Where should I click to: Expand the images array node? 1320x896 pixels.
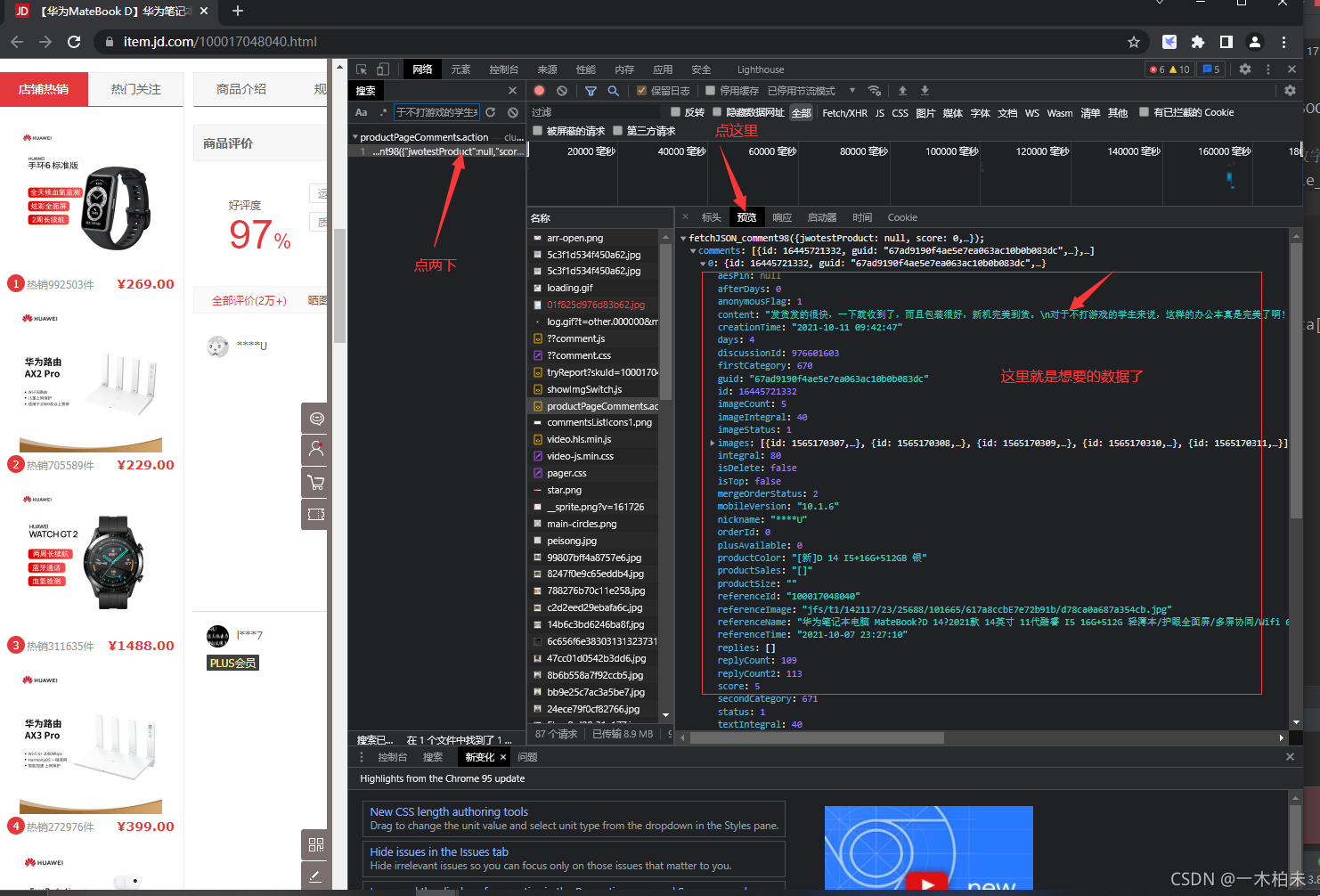tap(713, 443)
